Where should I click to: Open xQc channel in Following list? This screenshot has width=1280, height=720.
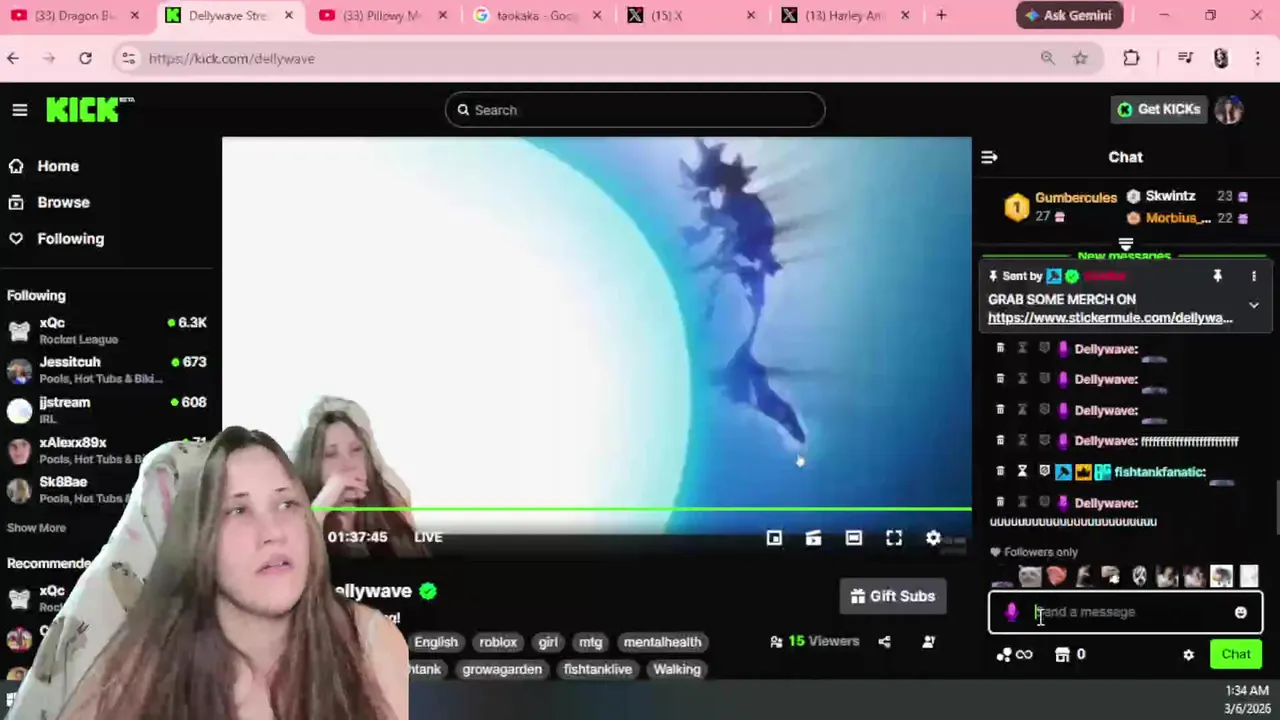pyautogui.click(x=107, y=330)
